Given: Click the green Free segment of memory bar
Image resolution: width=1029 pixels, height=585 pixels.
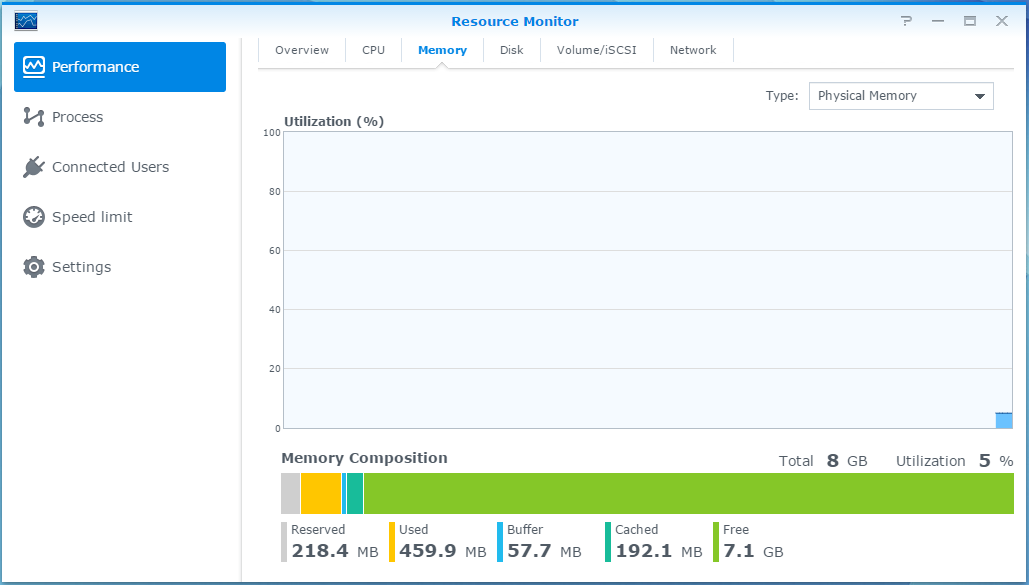Looking at the screenshot, I should (688, 494).
